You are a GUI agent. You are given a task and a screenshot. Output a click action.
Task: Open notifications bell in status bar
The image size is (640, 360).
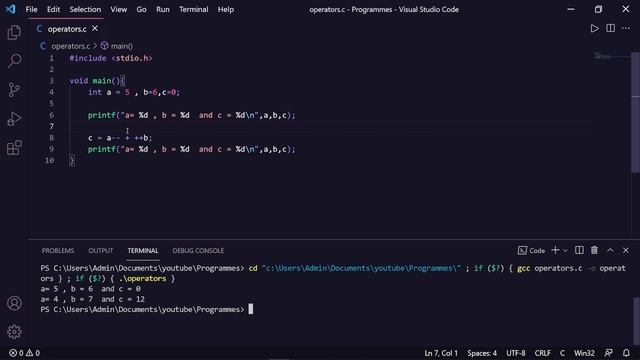tap(626, 353)
